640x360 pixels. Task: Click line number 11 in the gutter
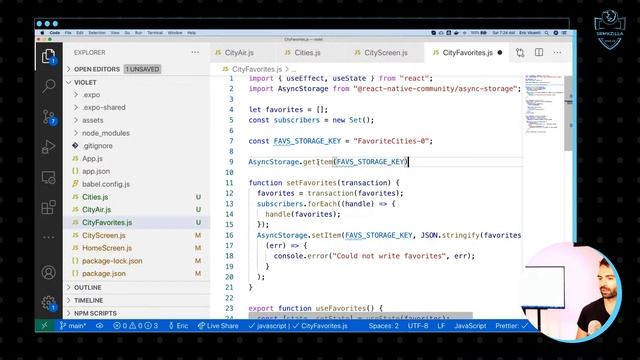point(229,183)
